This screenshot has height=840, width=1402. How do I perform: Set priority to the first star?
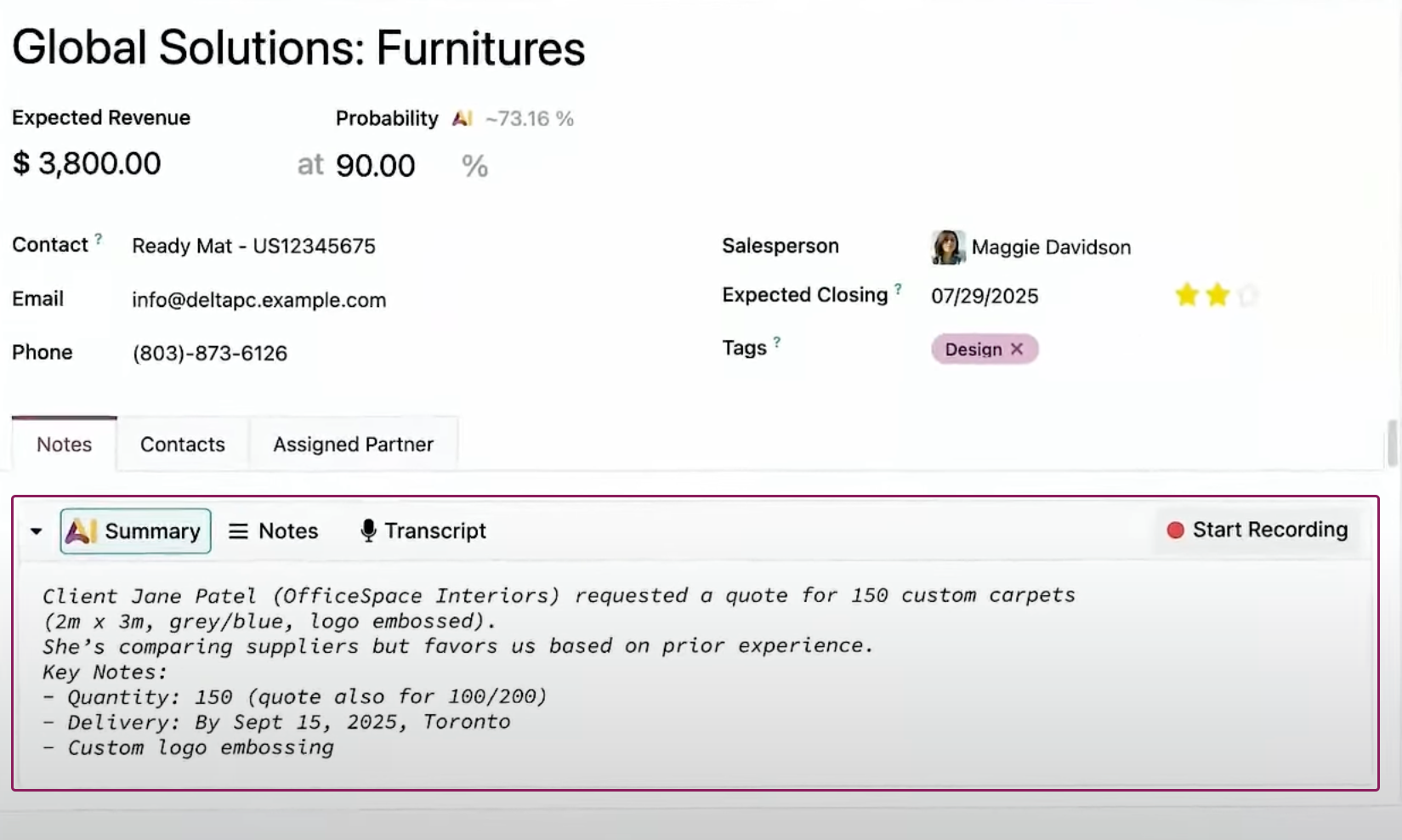pyautogui.click(x=1187, y=295)
